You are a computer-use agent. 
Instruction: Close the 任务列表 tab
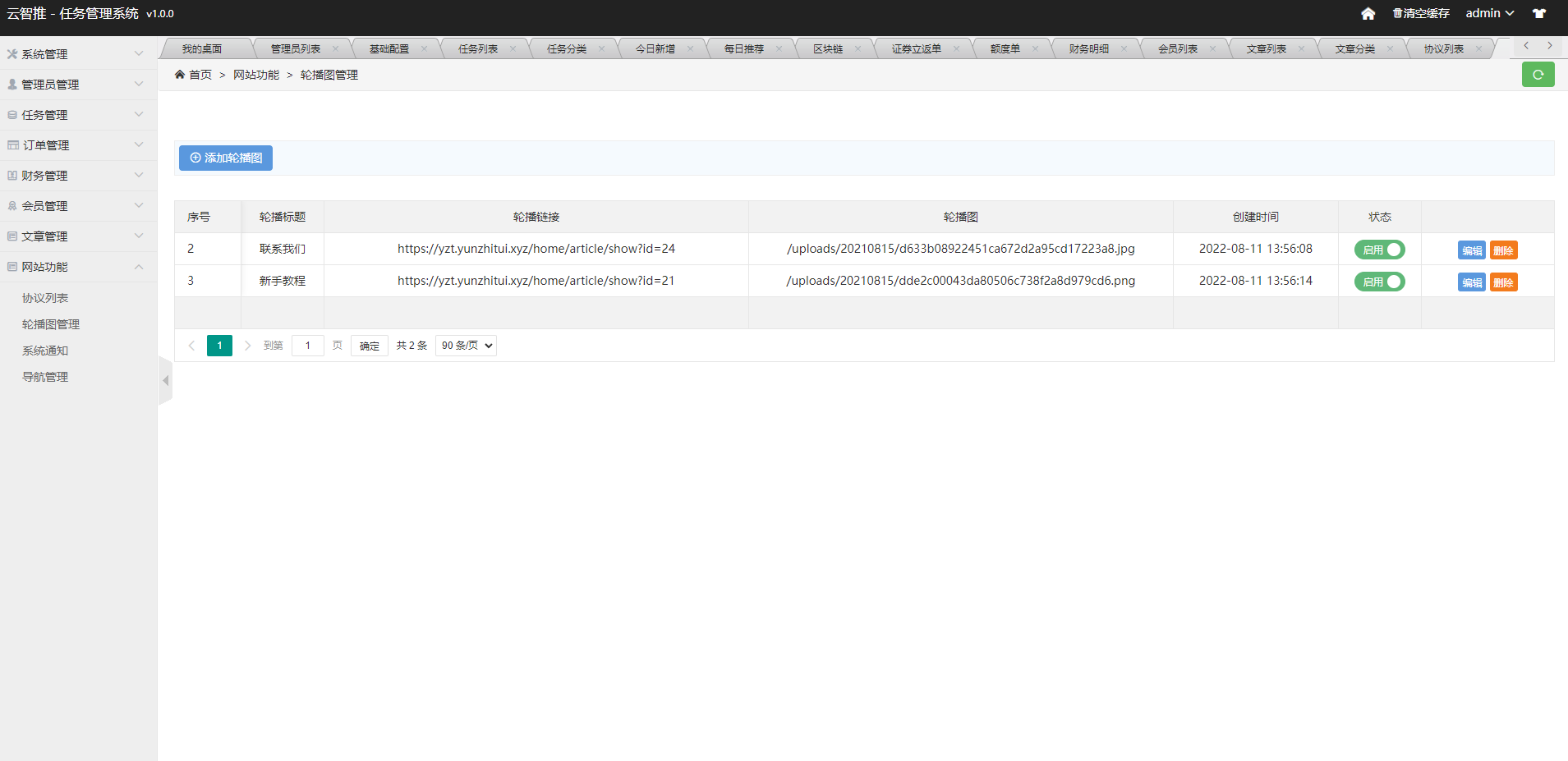pos(513,49)
